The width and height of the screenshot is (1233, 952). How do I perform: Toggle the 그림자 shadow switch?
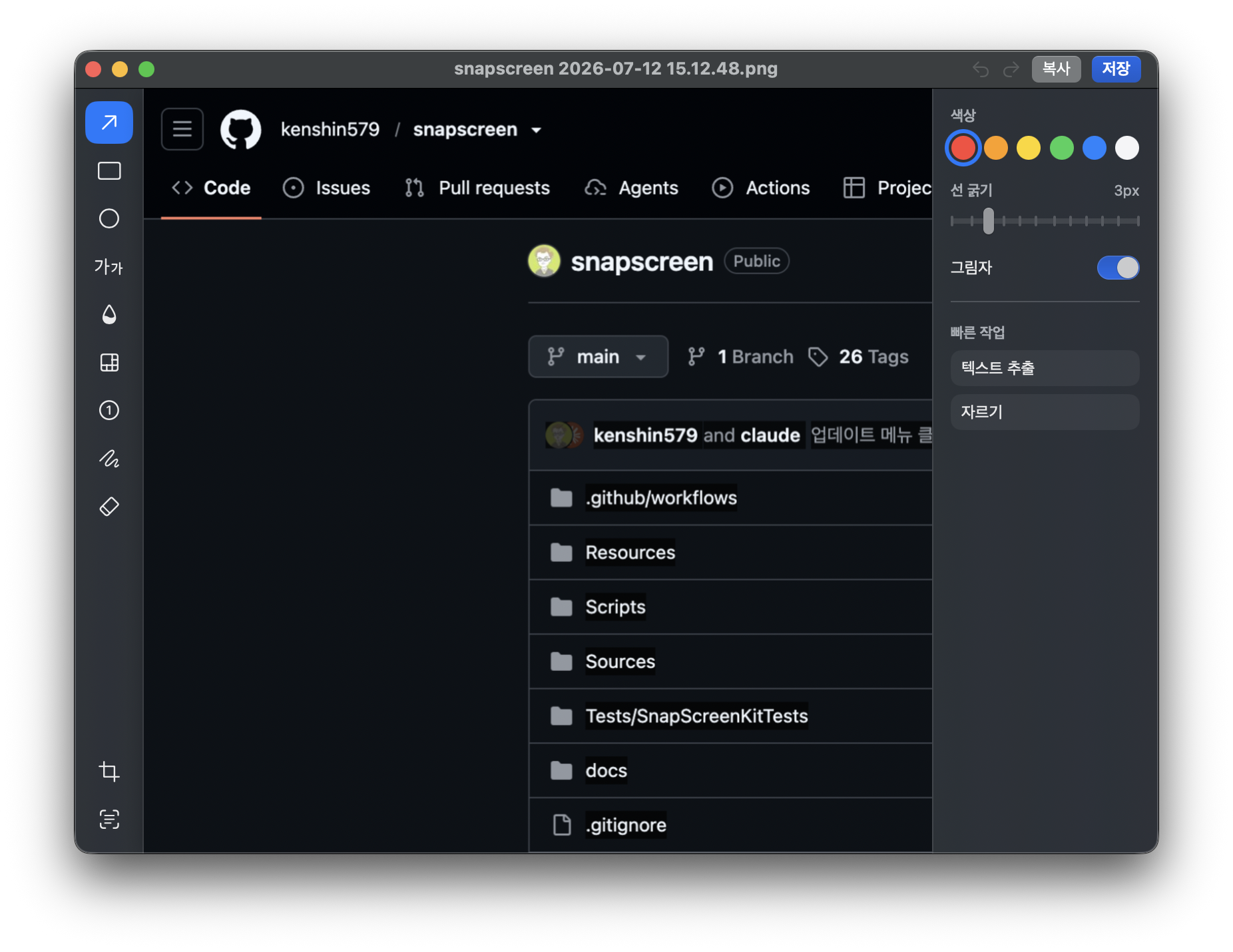point(1118,268)
